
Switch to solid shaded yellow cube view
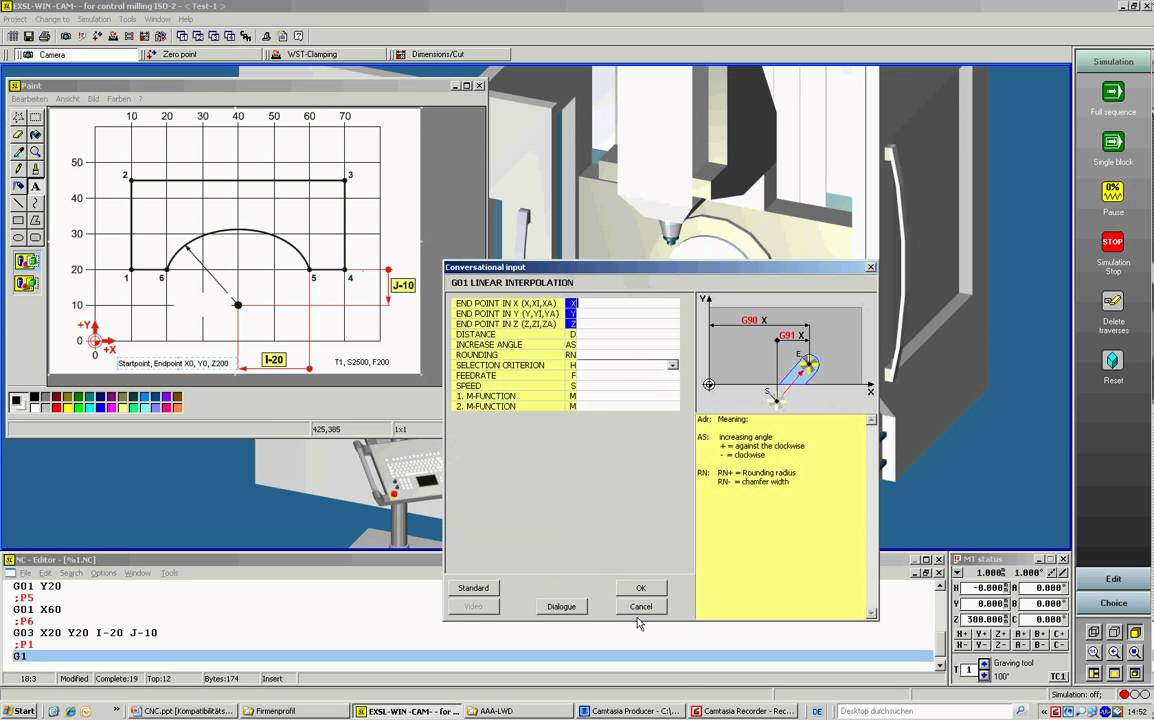[1135, 632]
